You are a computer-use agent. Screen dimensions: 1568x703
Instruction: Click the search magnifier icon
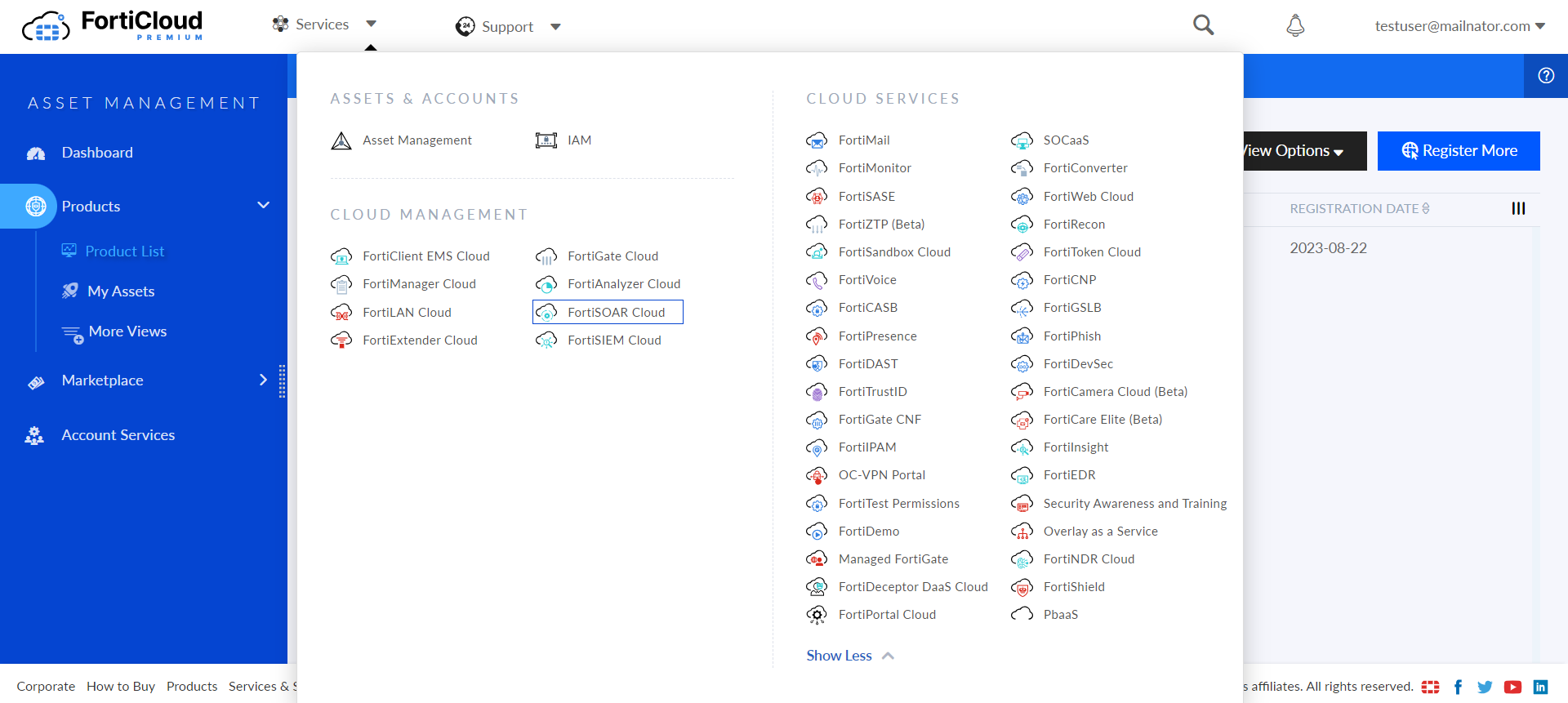(1203, 25)
